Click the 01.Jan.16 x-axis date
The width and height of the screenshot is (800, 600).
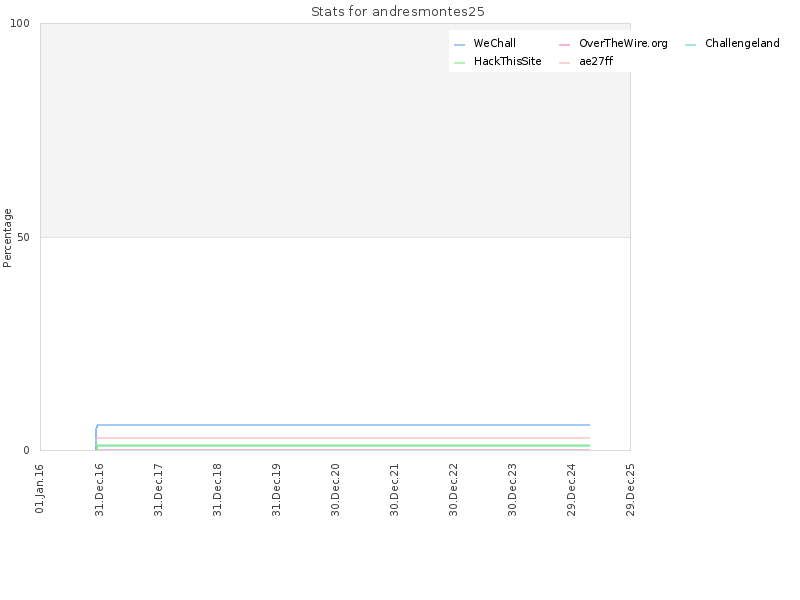[40, 489]
